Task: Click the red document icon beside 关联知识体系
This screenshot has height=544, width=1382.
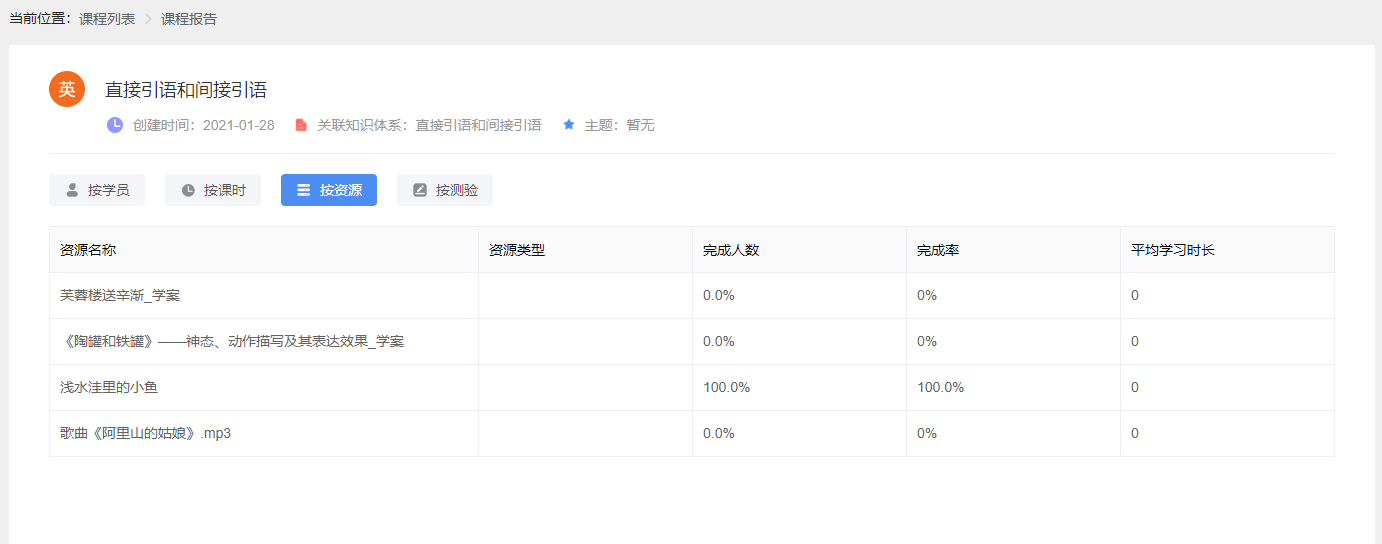Action: [x=301, y=125]
